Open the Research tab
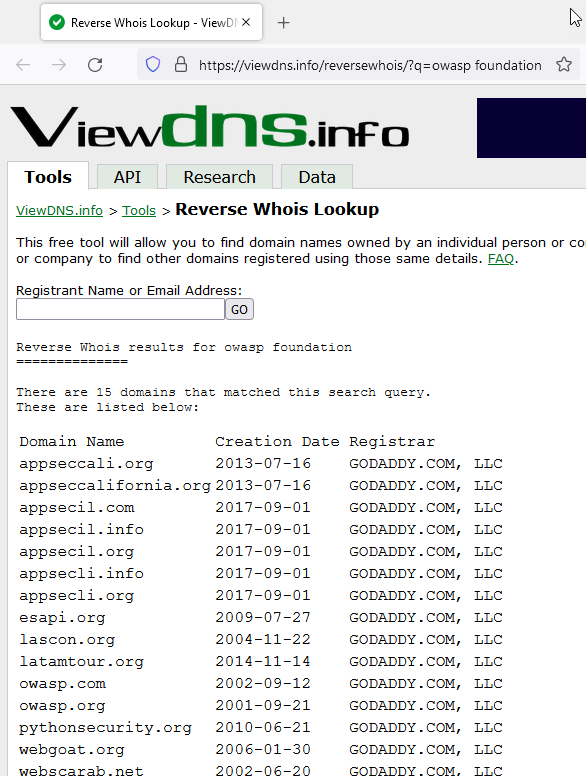The image size is (586, 776). click(x=219, y=177)
